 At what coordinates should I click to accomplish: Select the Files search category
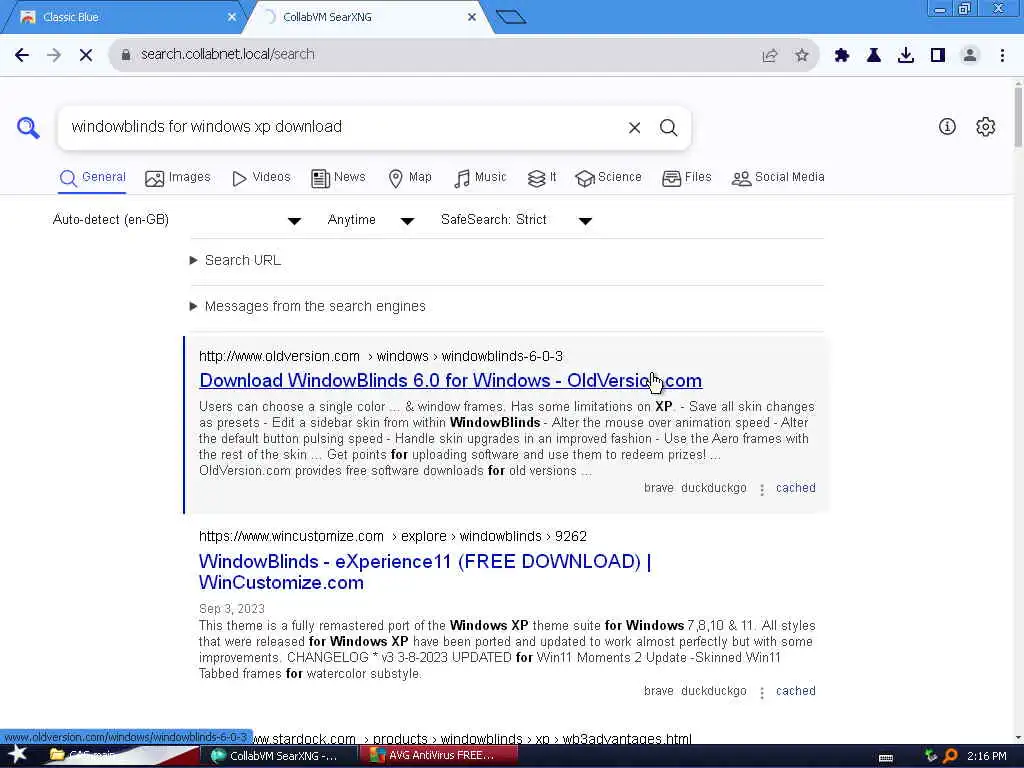coord(686,178)
